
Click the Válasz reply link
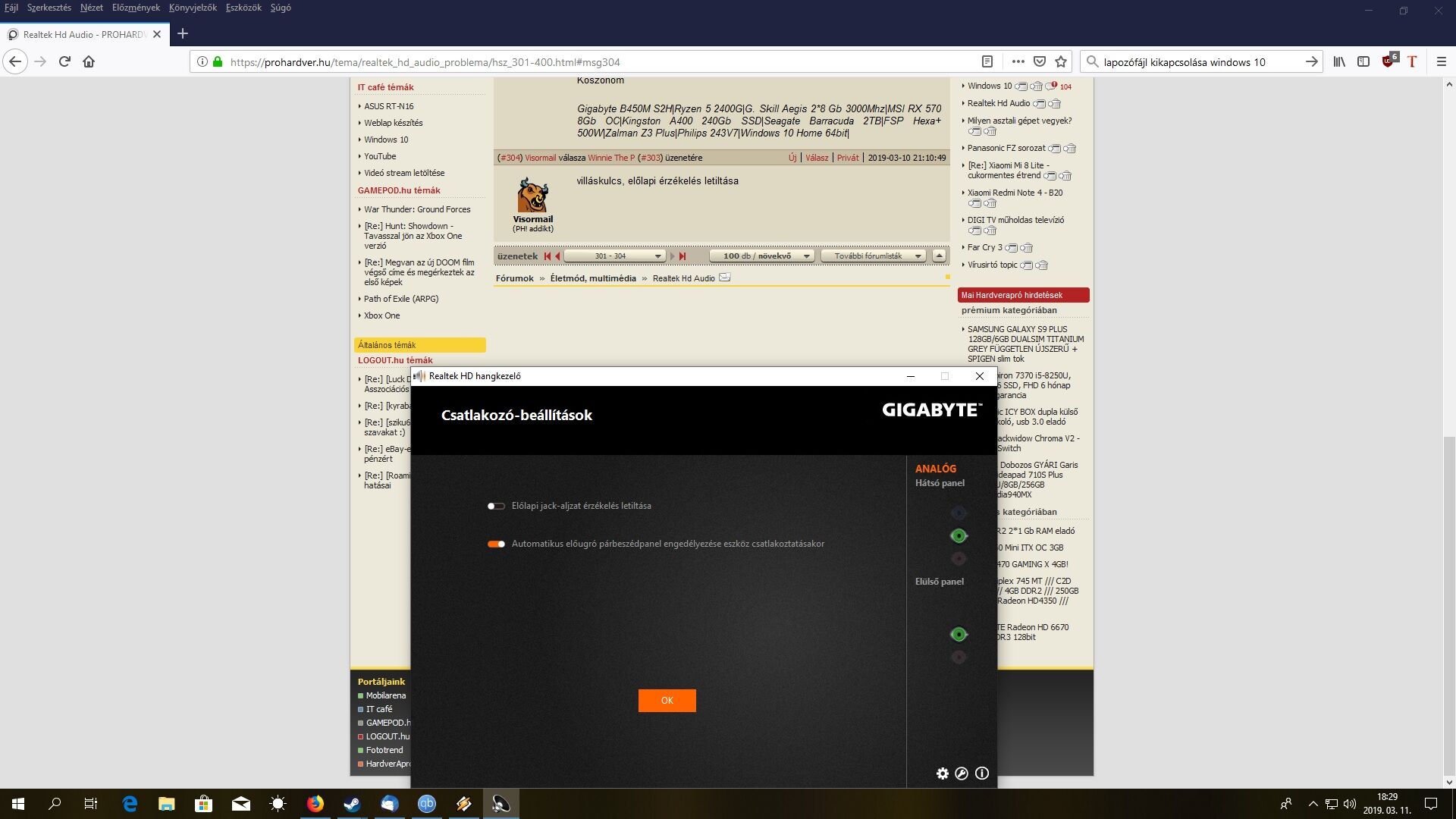pos(816,158)
